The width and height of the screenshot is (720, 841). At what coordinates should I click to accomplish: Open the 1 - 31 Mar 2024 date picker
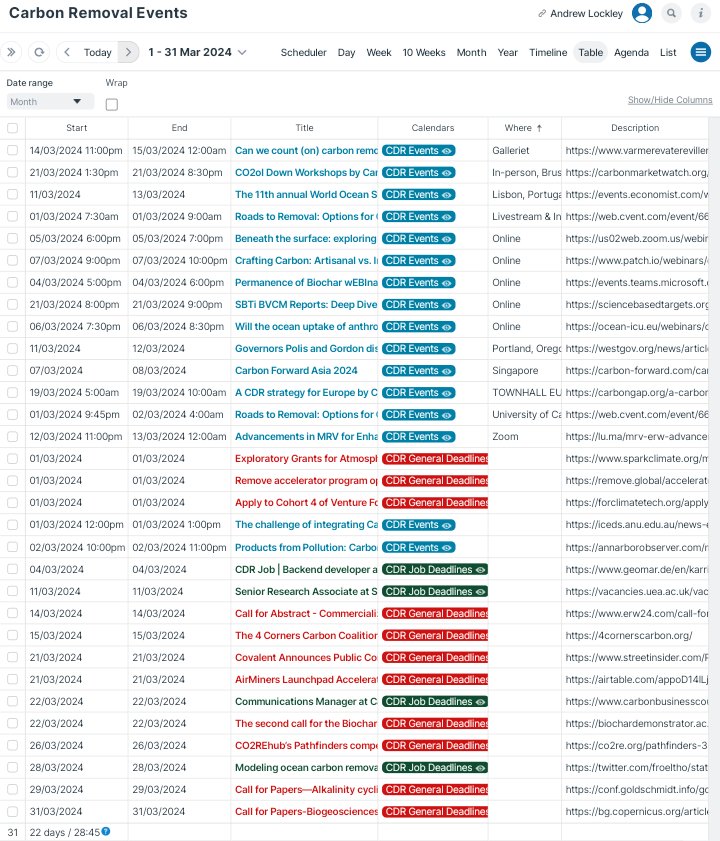[x=197, y=52]
